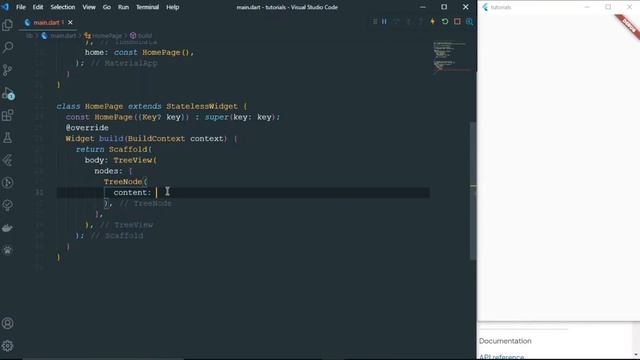Click the VS Code logo icon
Screen dimensions: 640x360
point(5,7)
